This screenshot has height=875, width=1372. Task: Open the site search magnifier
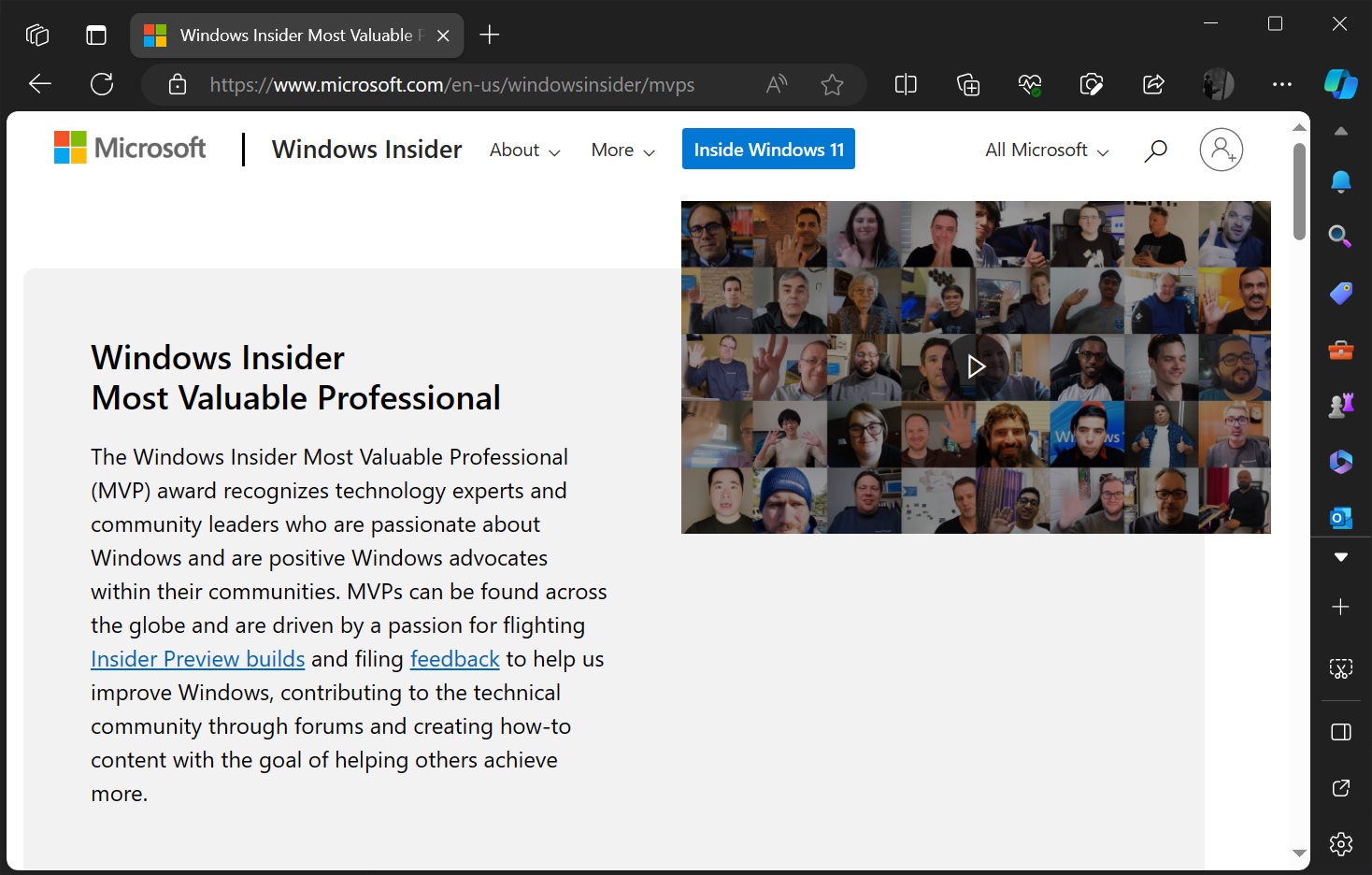1156,150
